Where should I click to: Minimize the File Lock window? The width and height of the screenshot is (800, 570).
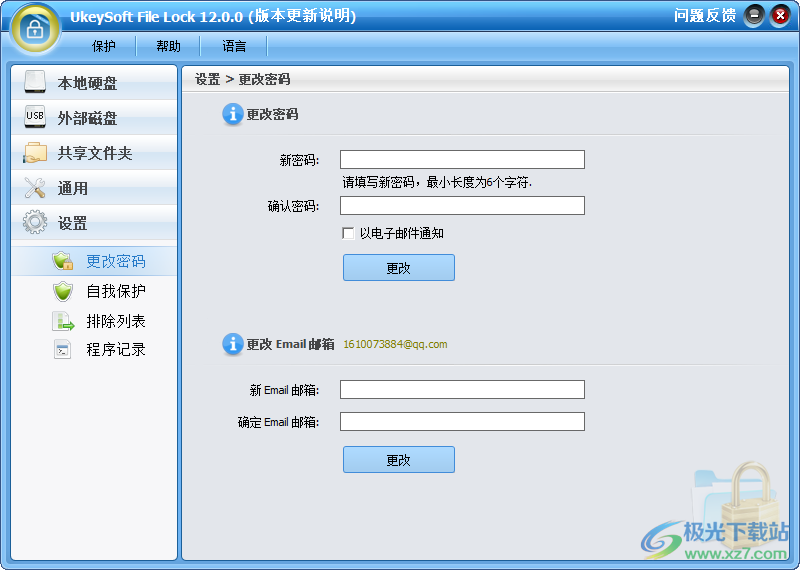754,16
